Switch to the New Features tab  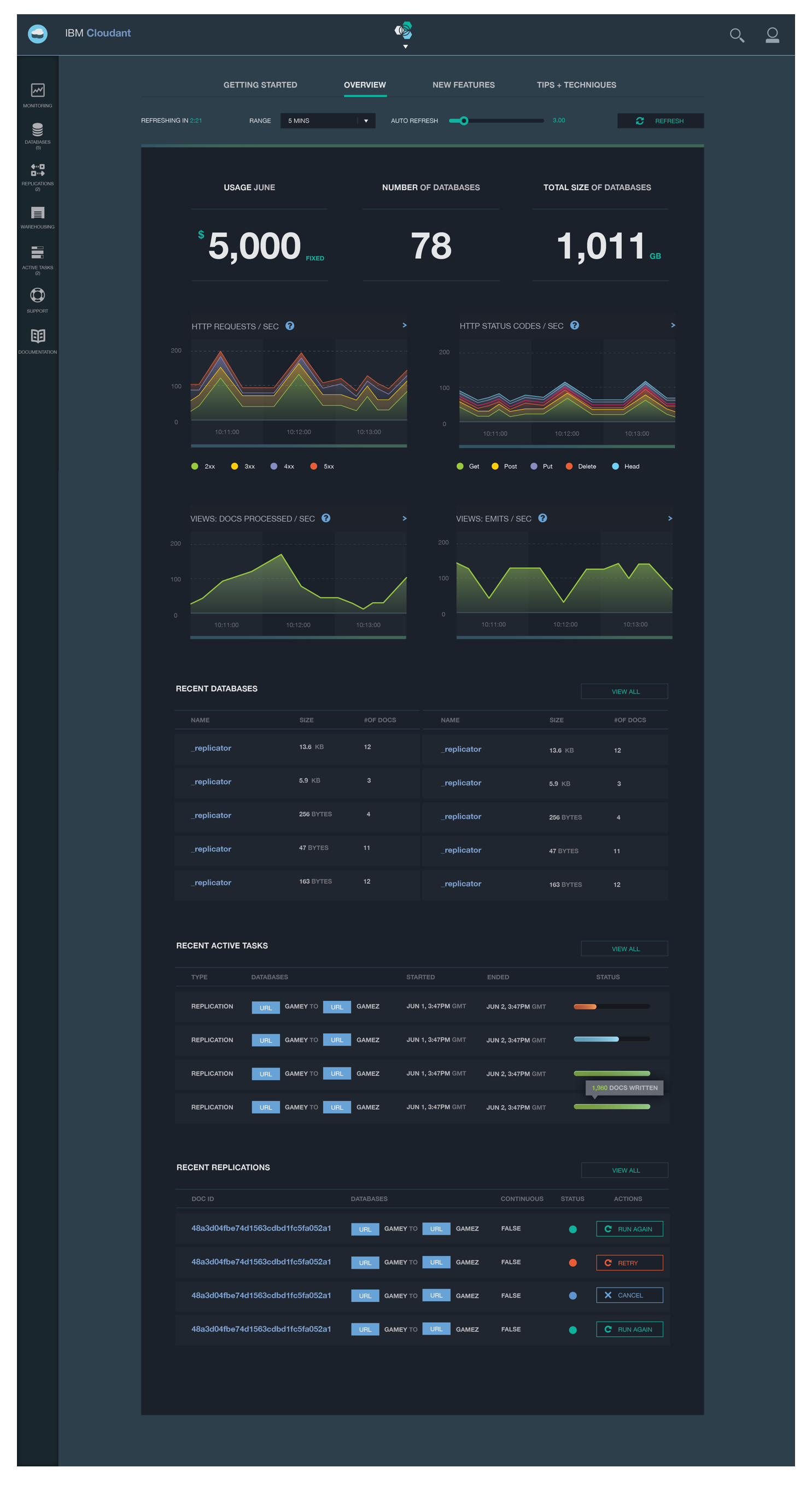tap(463, 85)
